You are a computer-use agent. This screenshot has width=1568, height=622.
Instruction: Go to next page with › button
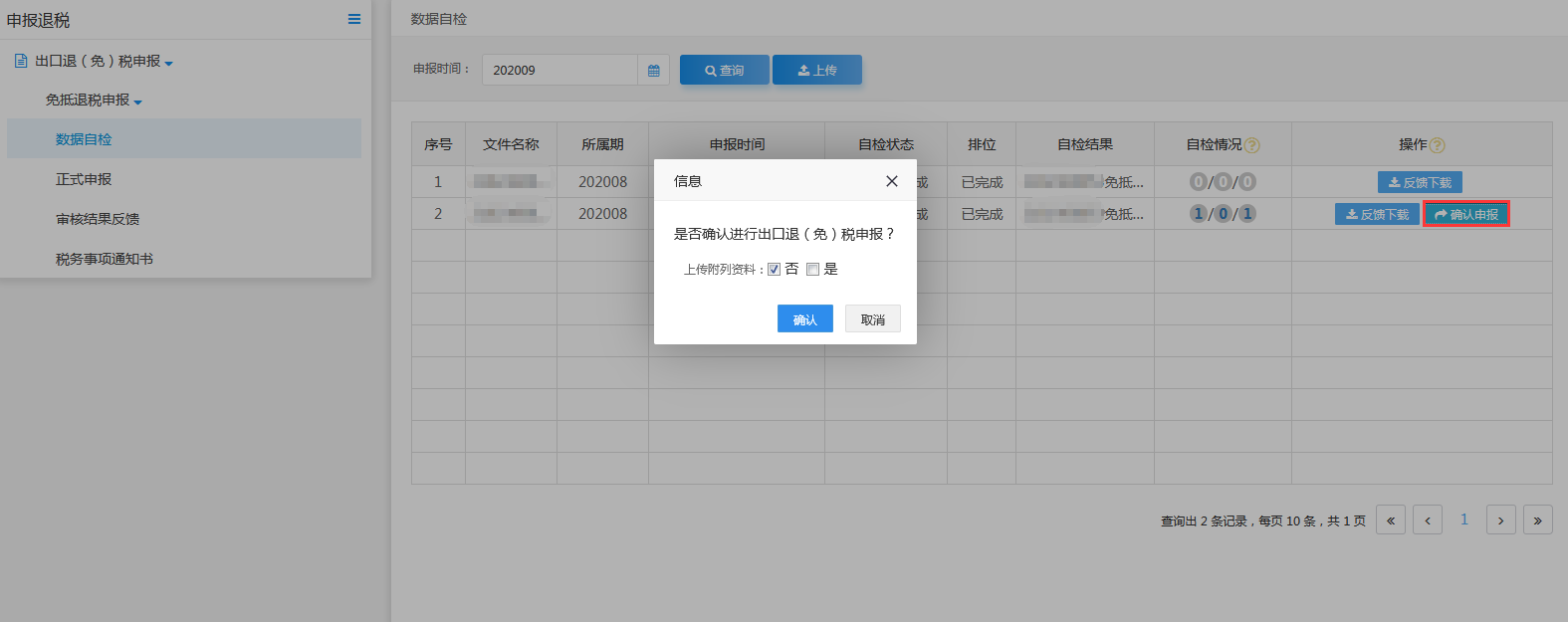coord(1501,519)
